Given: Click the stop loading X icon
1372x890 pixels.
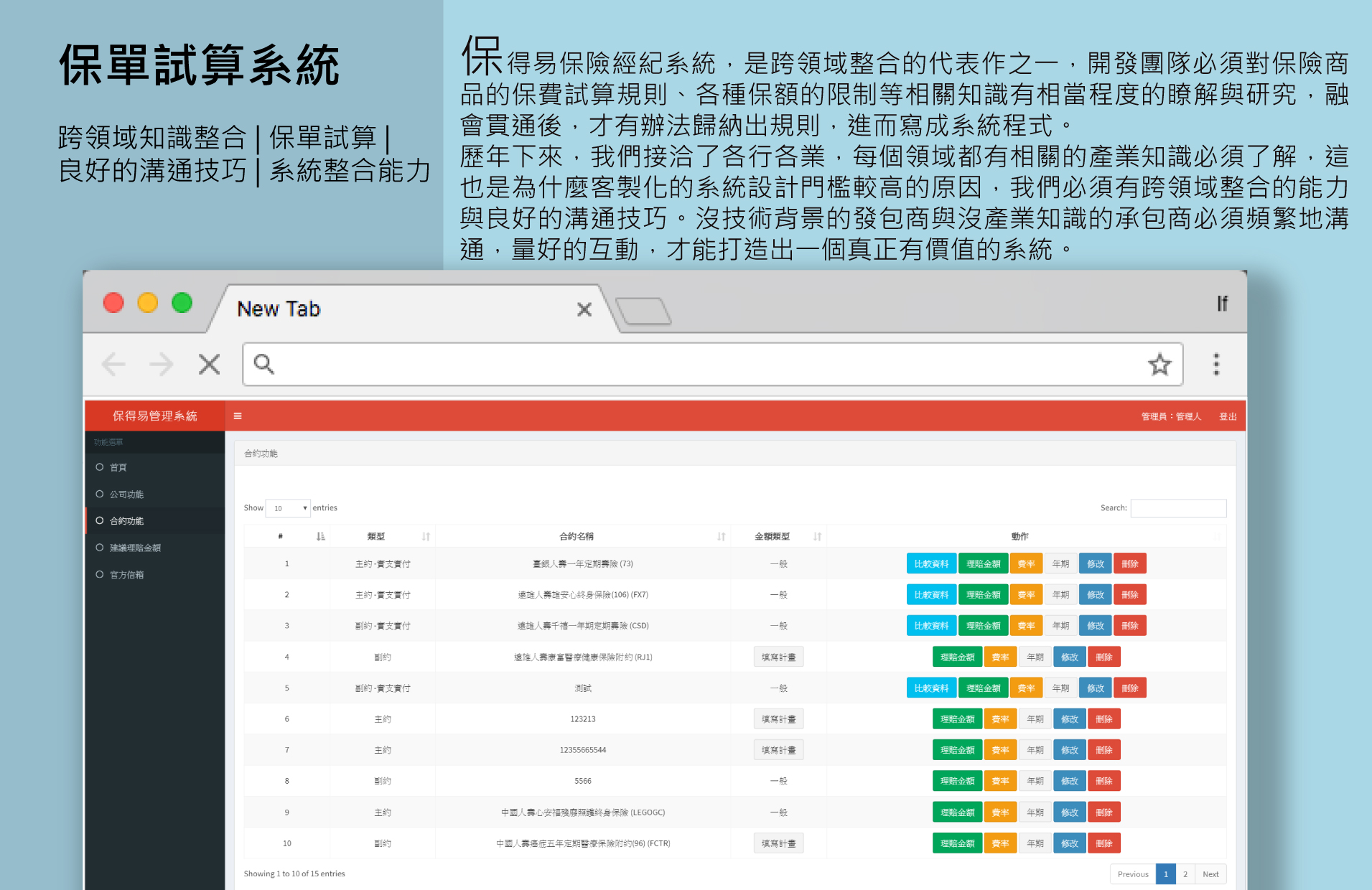Looking at the screenshot, I should 209,365.
